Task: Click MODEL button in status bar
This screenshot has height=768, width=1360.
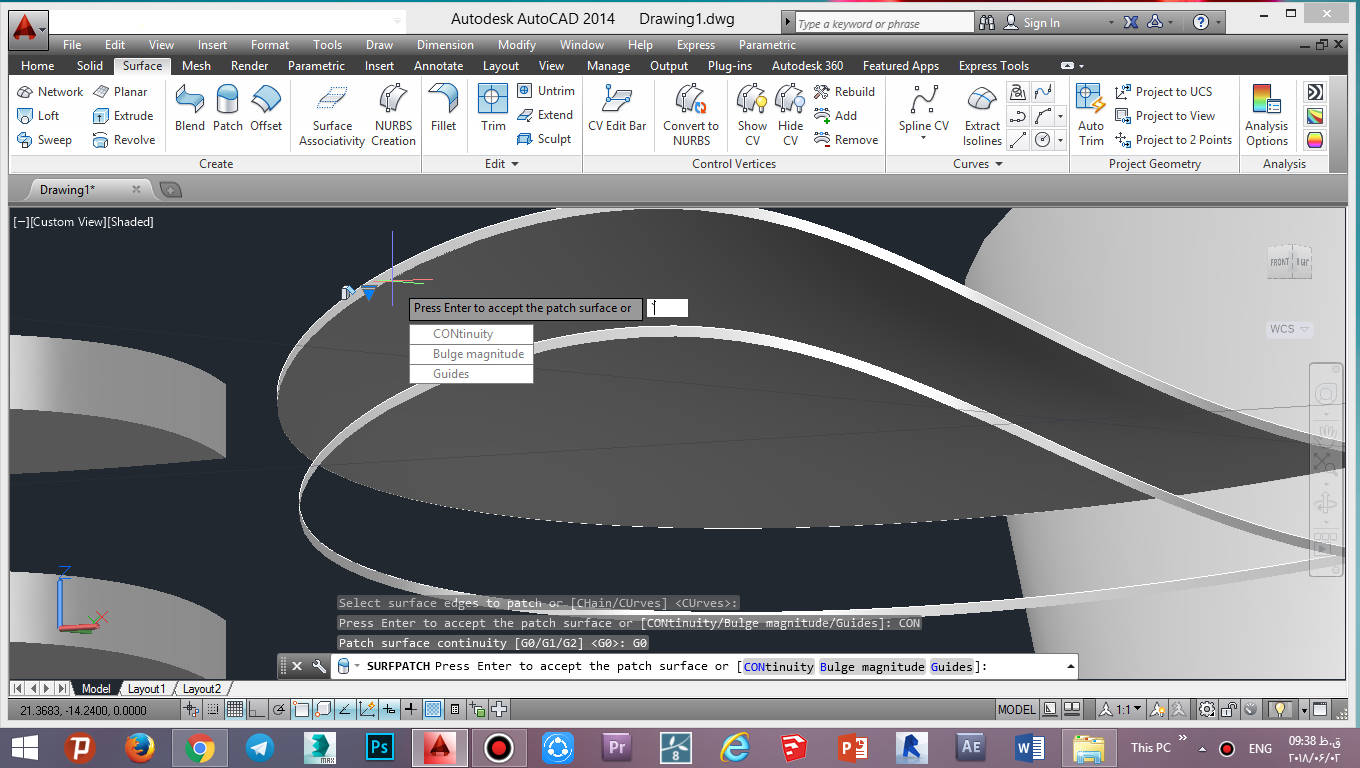Action: click(x=1016, y=710)
